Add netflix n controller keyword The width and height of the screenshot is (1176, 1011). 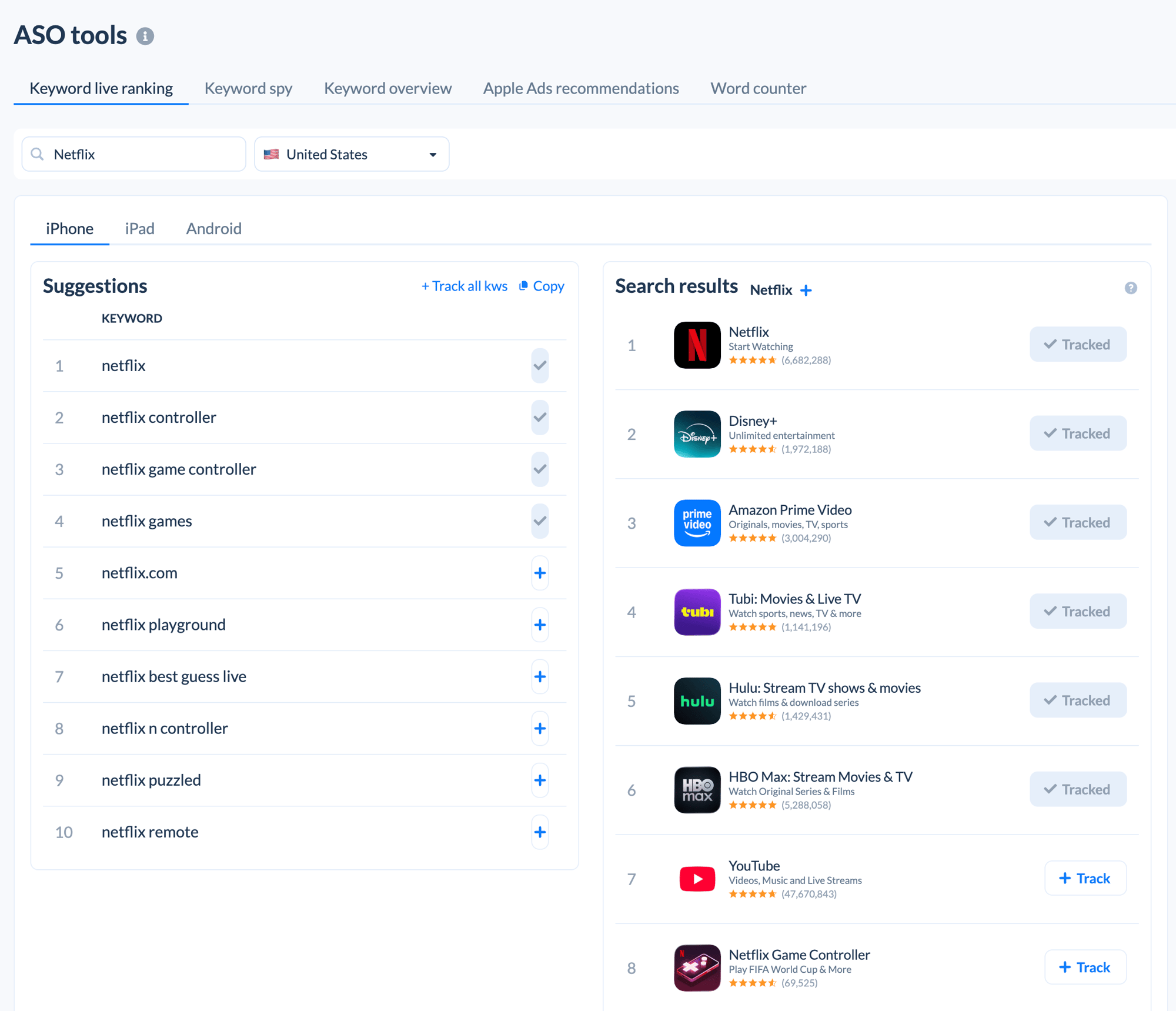[x=540, y=728]
